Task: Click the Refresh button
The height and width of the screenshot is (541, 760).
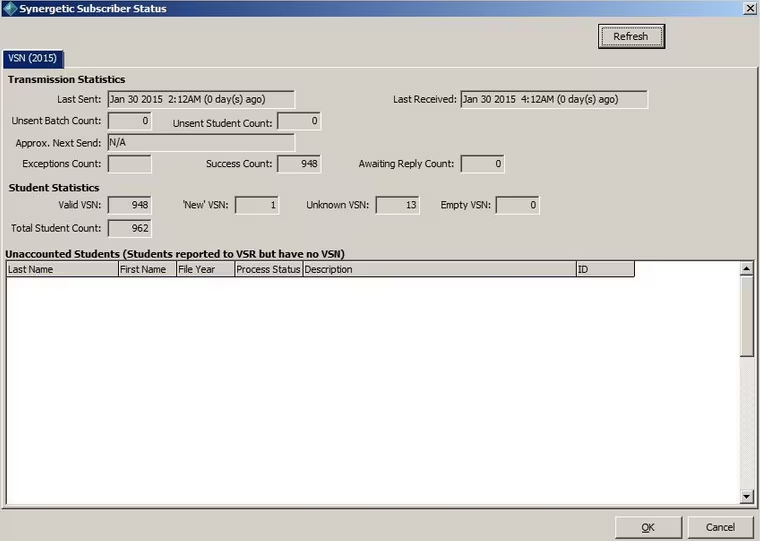Action: coord(631,36)
